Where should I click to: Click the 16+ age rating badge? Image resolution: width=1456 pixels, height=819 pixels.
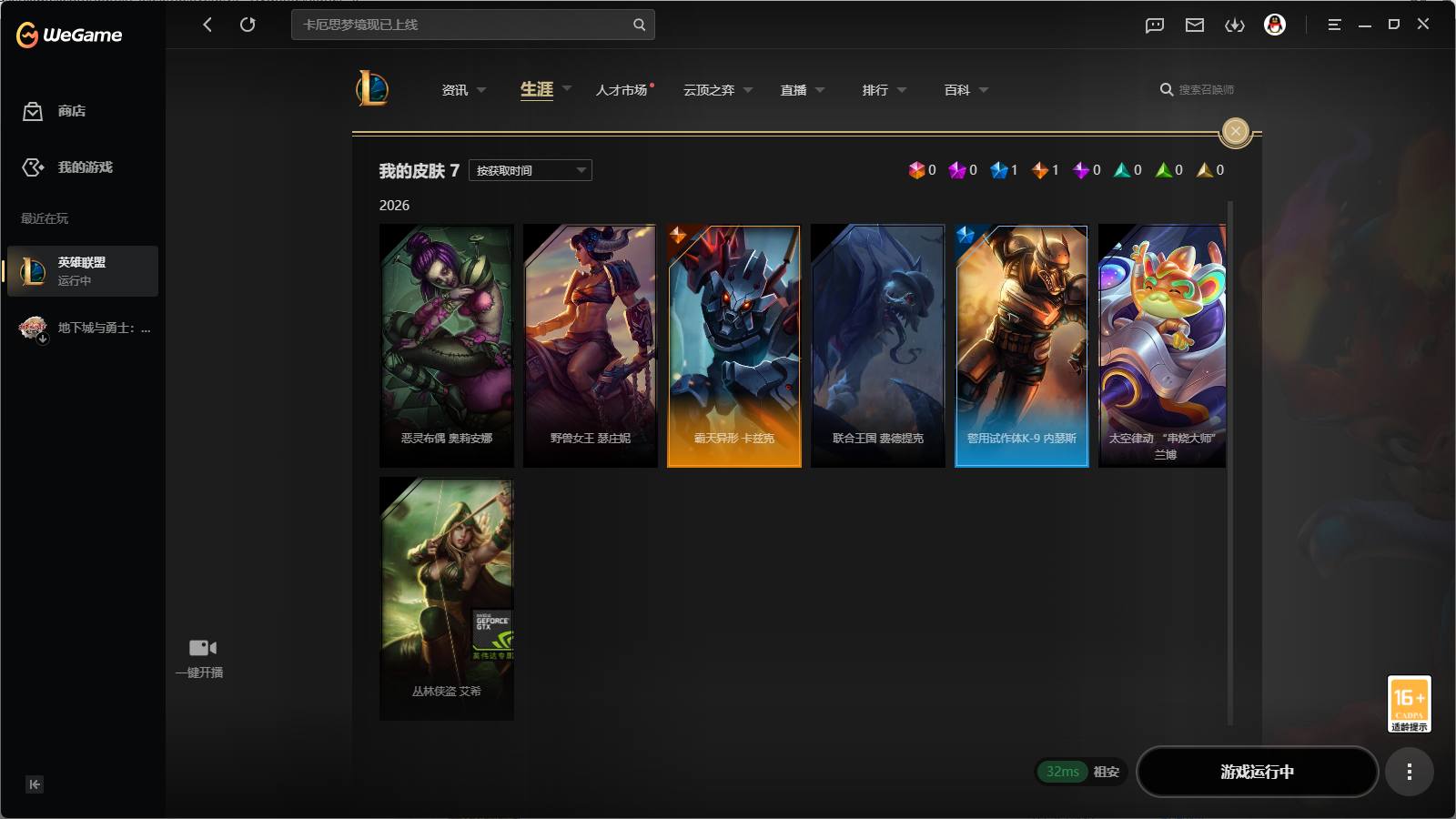pyautogui.click(x=1410, y=703)
